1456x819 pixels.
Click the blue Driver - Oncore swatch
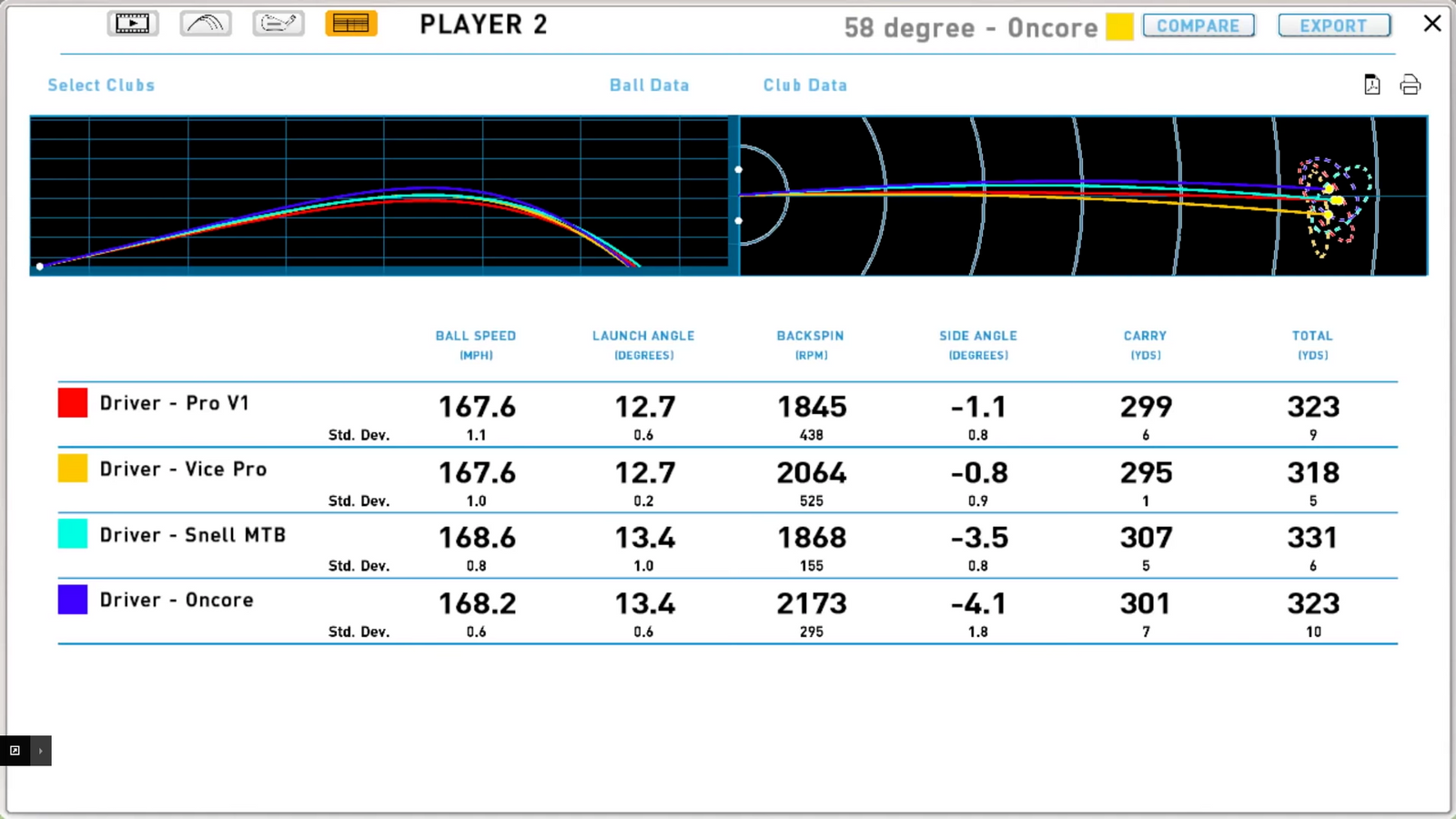pos(73,599)
